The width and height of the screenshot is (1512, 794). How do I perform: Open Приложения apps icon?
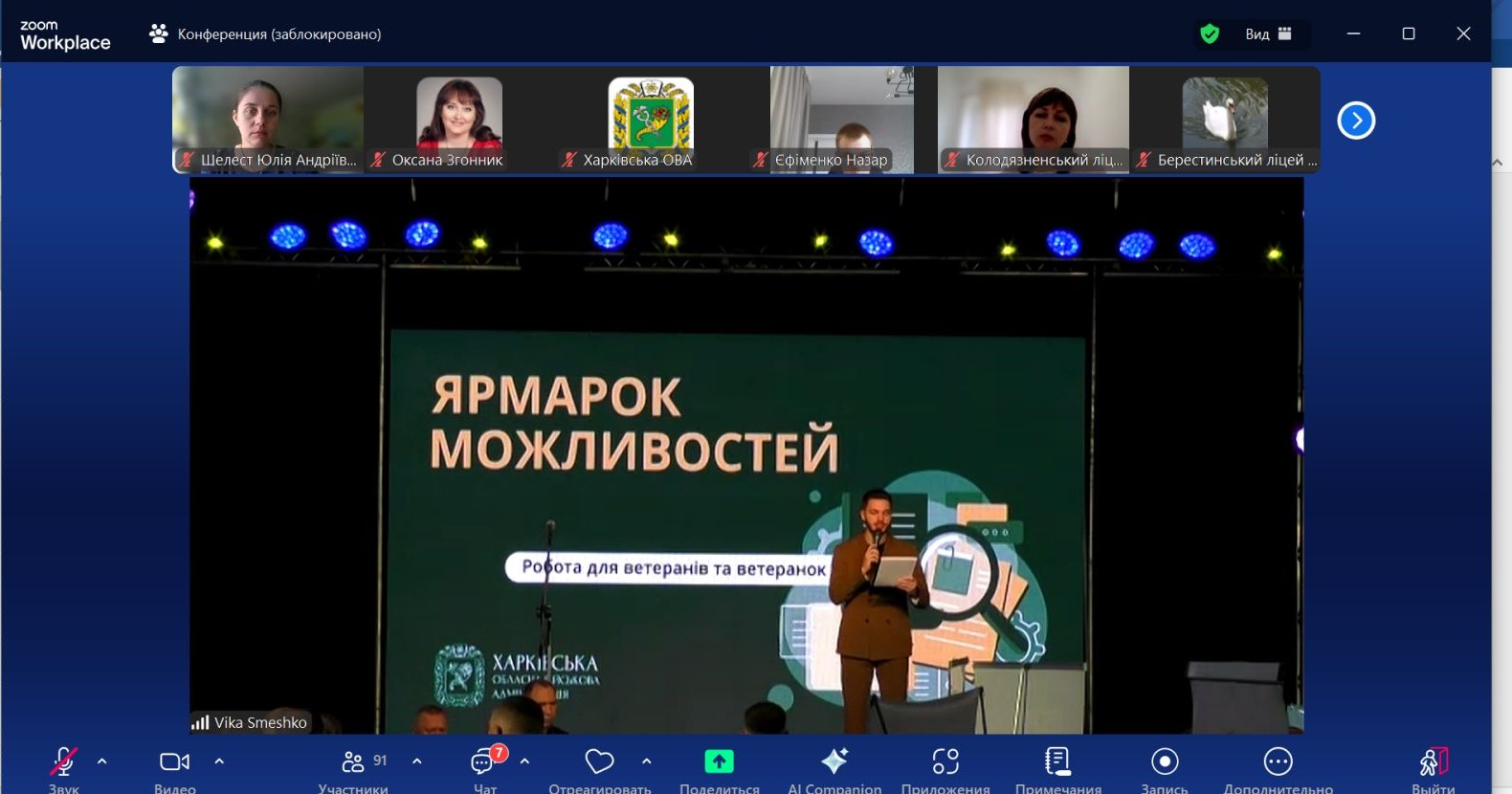pyautogui.click(x=945, y=761)
